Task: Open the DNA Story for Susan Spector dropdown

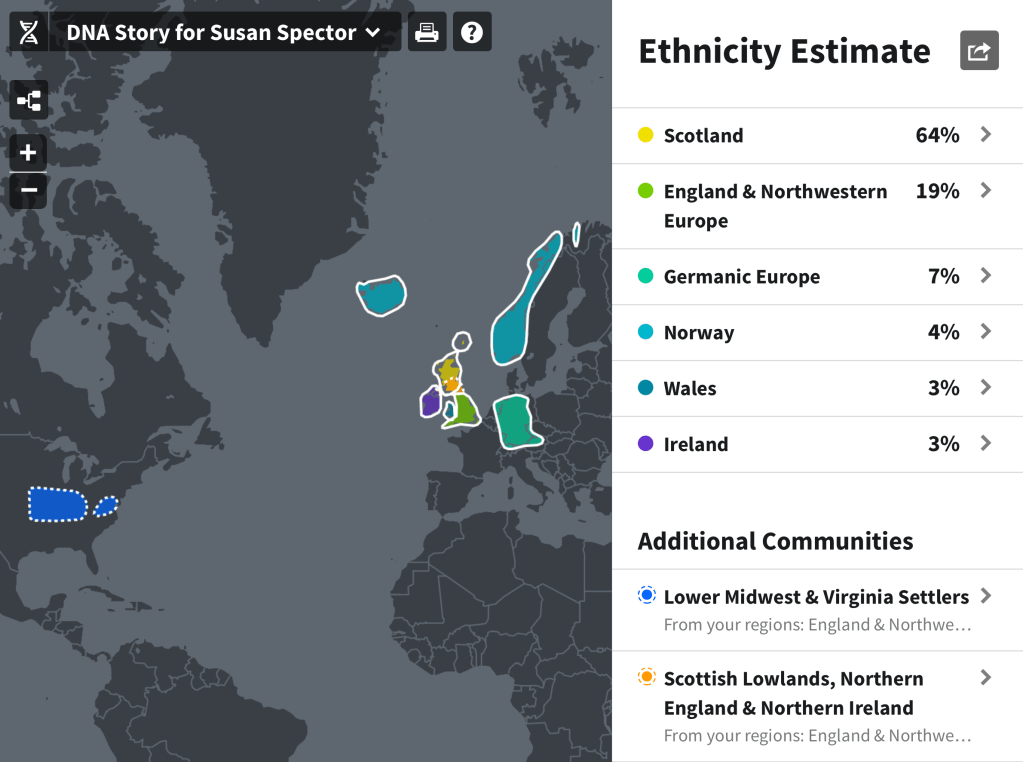Action: (224, 33)
